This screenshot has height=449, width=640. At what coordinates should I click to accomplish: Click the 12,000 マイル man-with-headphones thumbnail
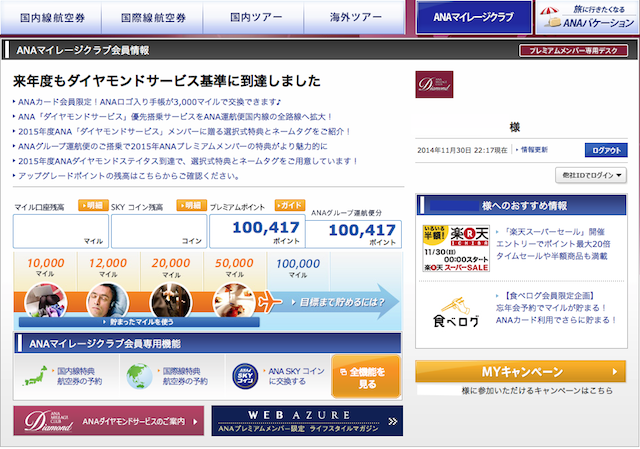tap(108, 301)
